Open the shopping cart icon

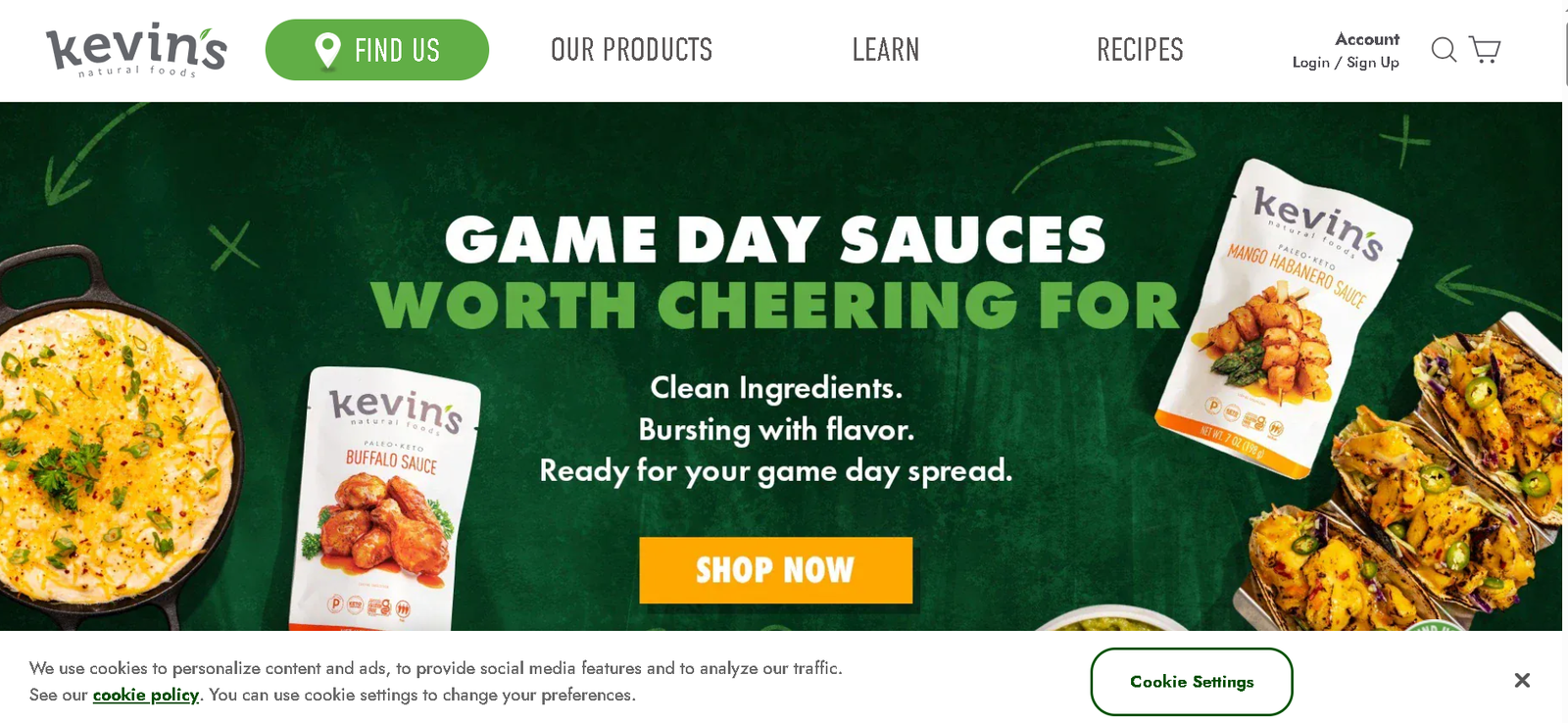(x=1485, y=50)
